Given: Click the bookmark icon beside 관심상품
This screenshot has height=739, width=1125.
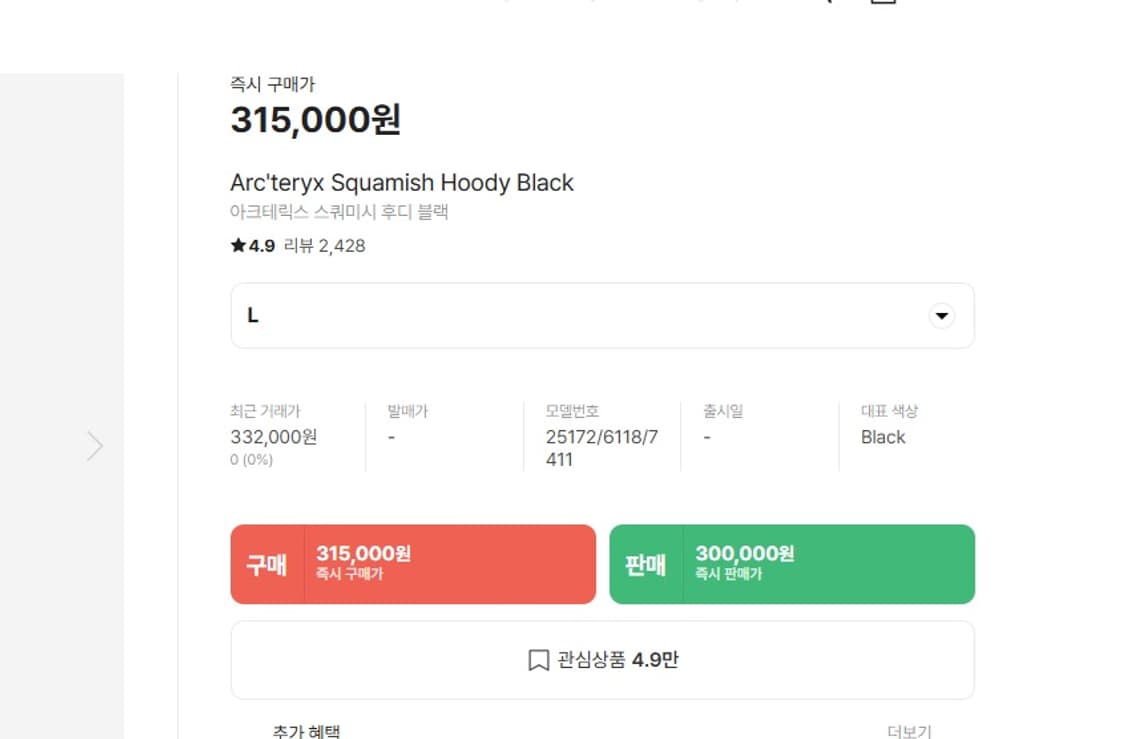Looking at the screenshot, I should pos(538,660).
